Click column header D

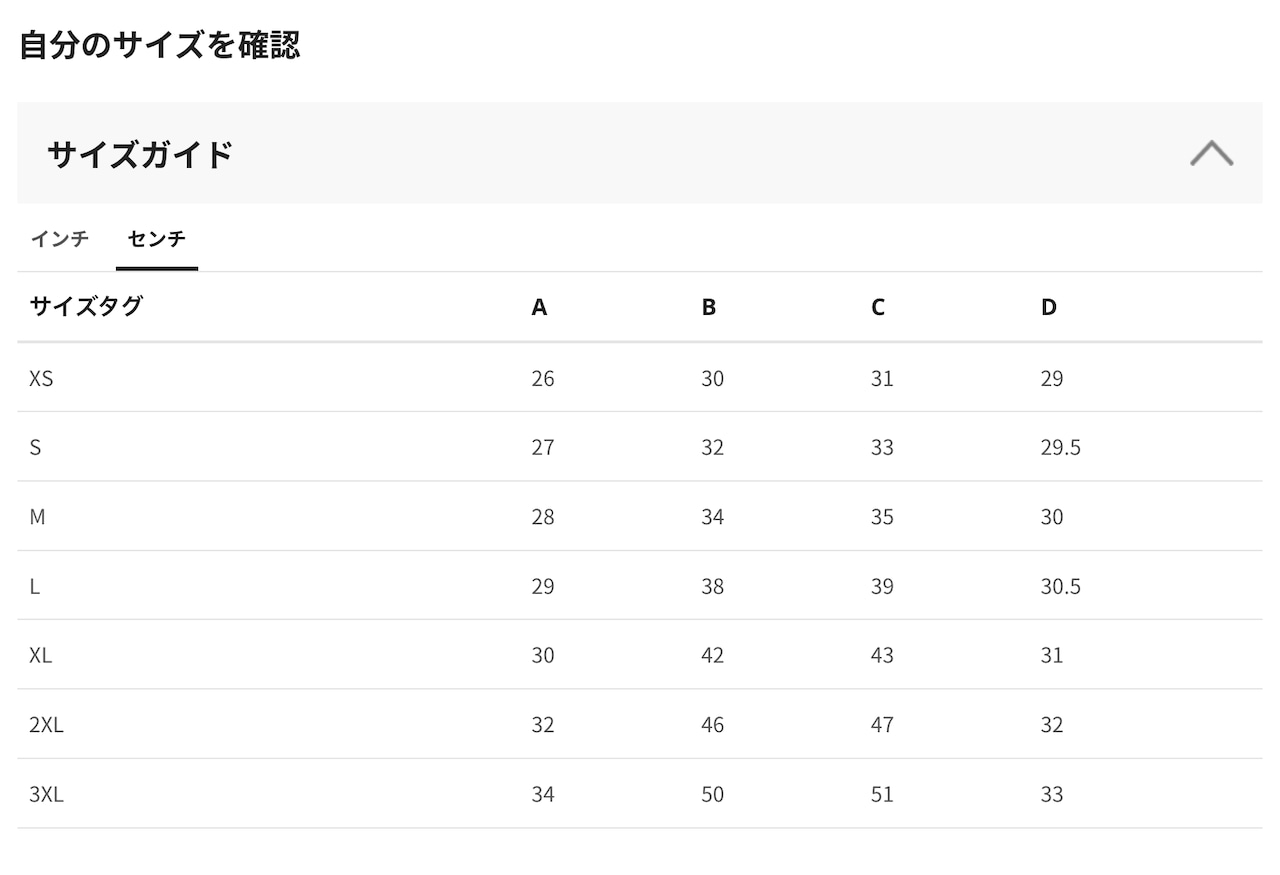(1048, 308)
